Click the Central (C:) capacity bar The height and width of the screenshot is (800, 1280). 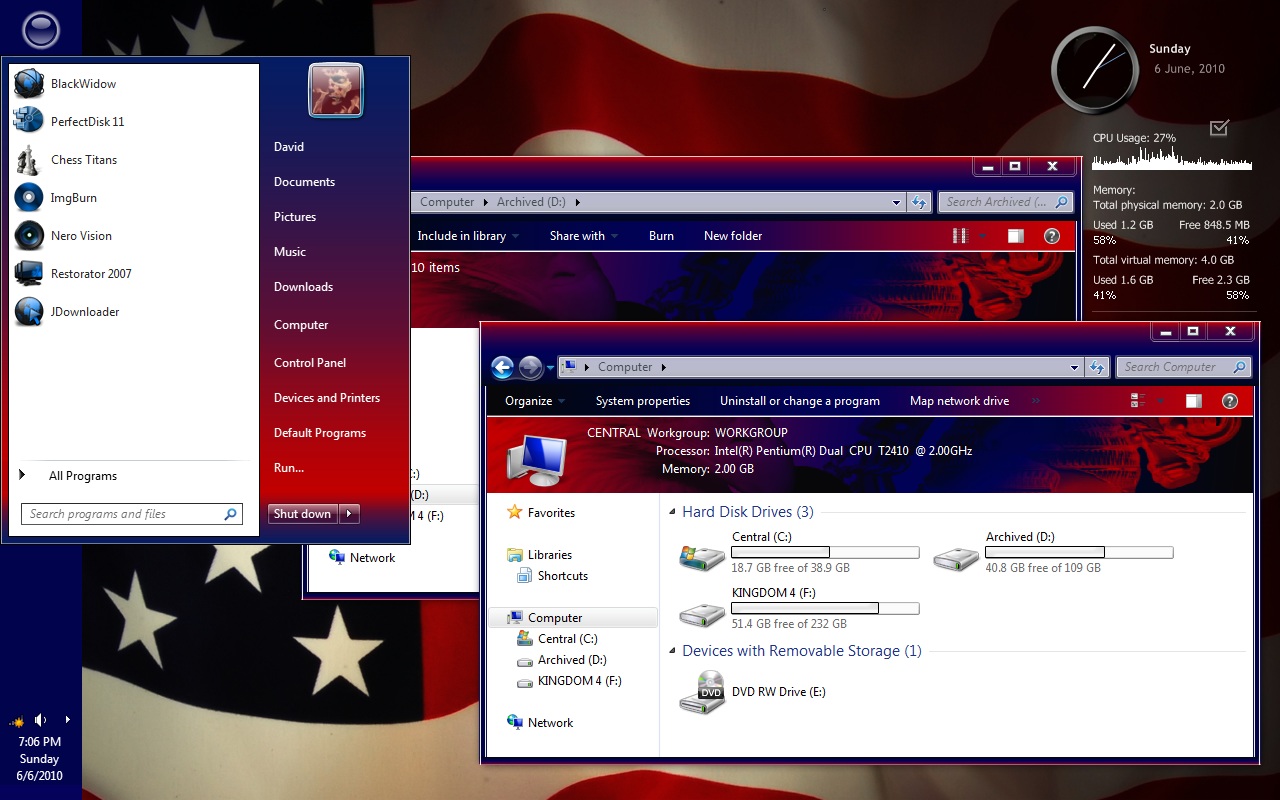click(x=825, y=552)
